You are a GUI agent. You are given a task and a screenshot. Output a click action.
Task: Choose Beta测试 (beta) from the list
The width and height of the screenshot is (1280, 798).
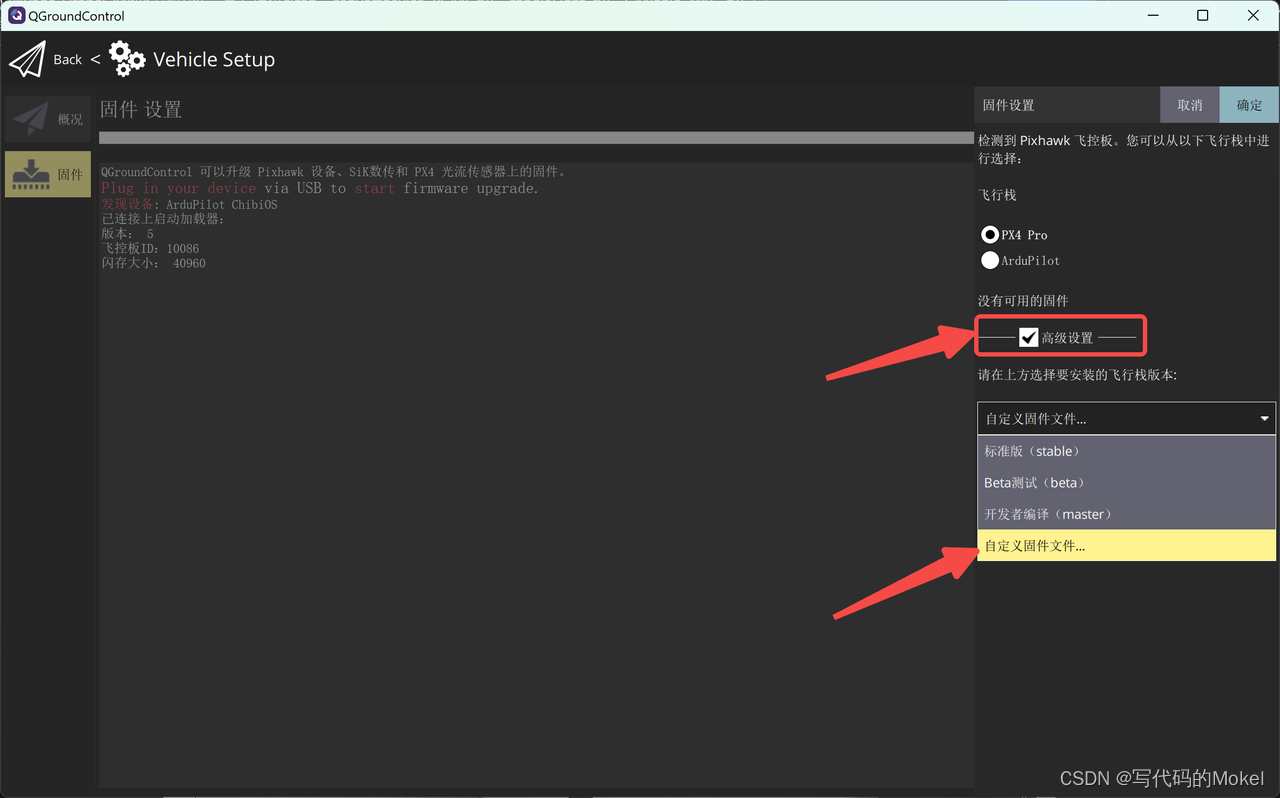[x=1126, y=483]
